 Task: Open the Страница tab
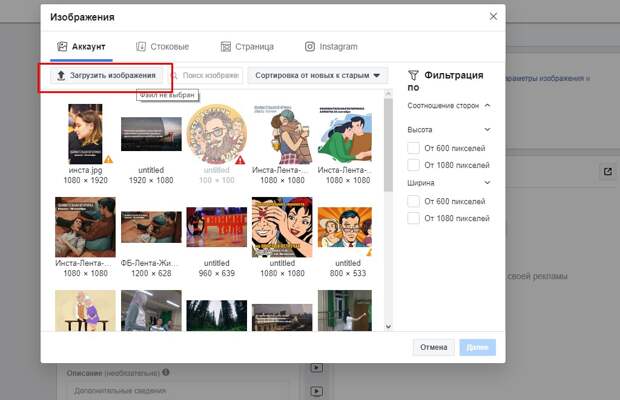pyautogui.click(x=247, y=47)
